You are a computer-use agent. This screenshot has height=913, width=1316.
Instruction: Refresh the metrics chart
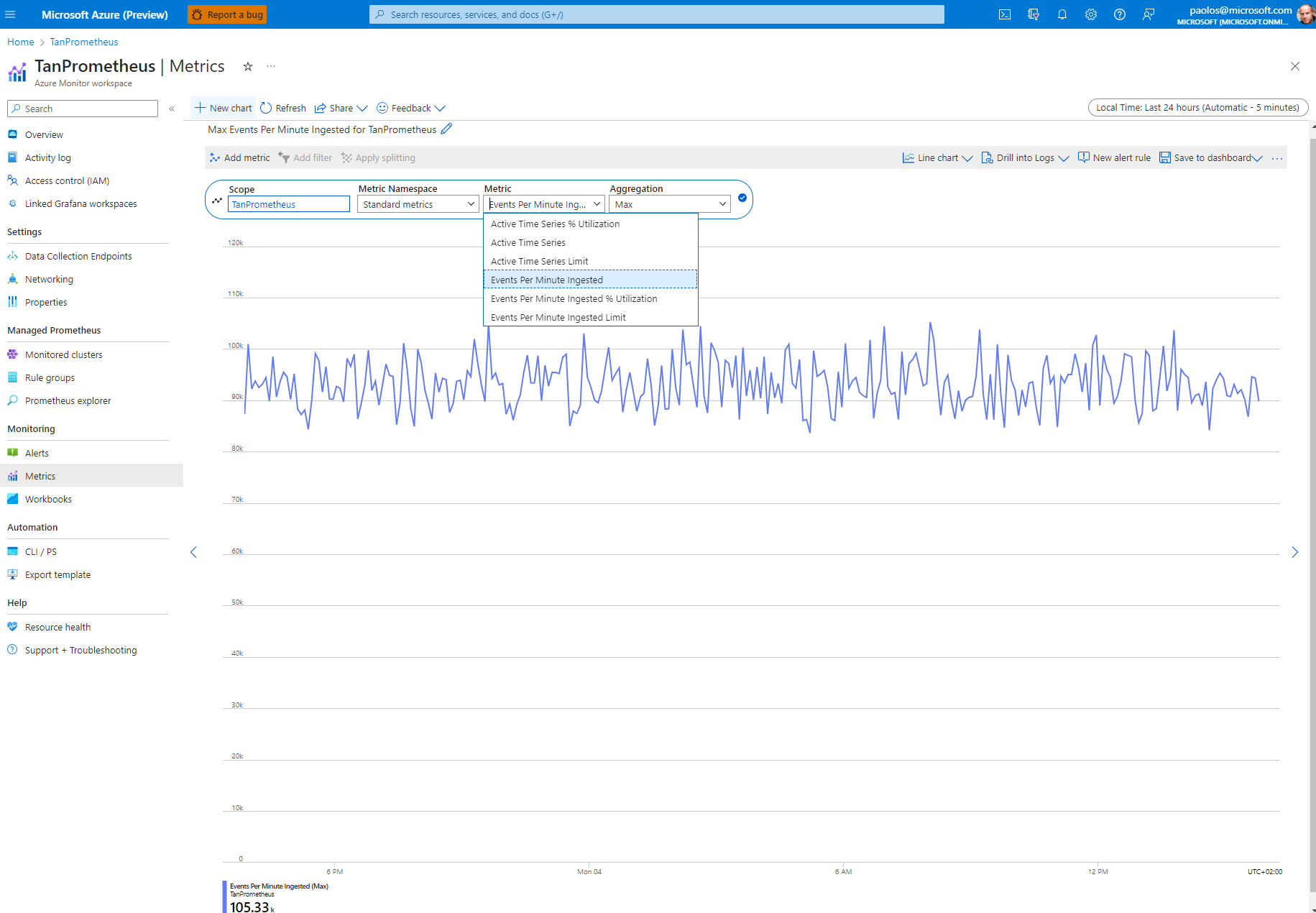(283, 108)
